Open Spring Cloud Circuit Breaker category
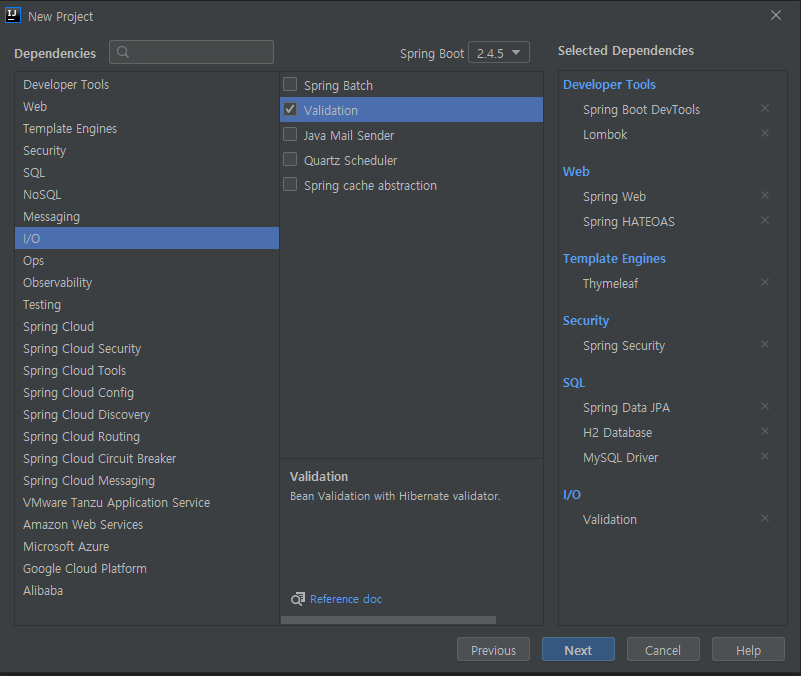 (x=147, y=458)
